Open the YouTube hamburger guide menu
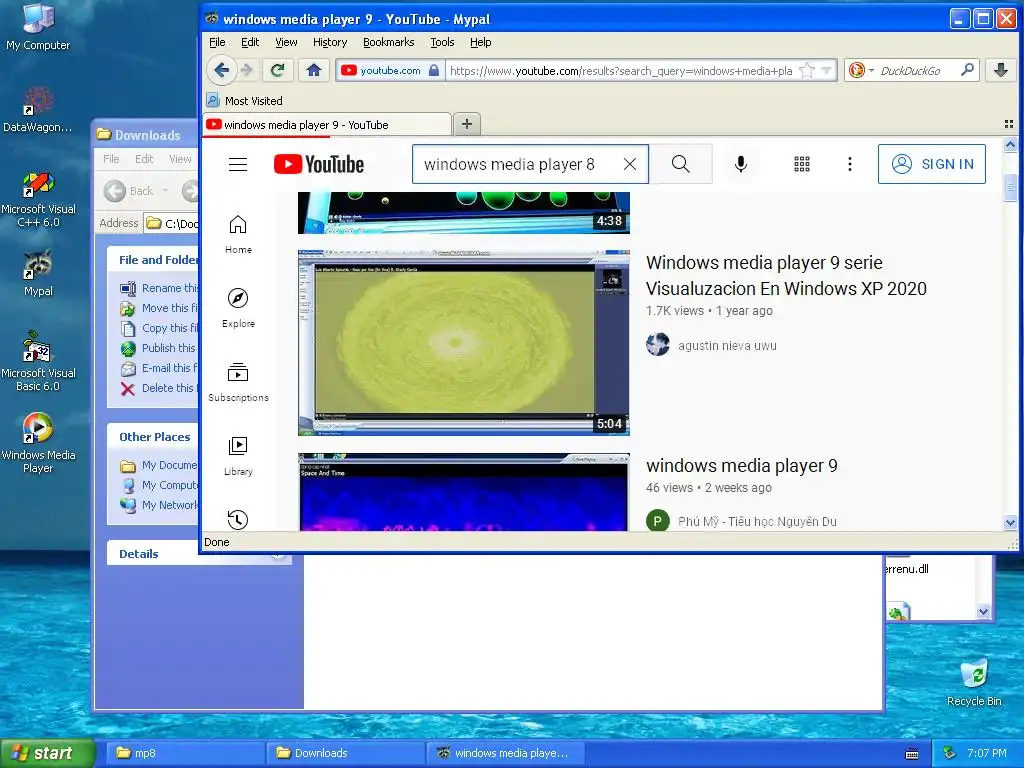The width and height of the screenshot is (1024, 768). click(238, 164)
